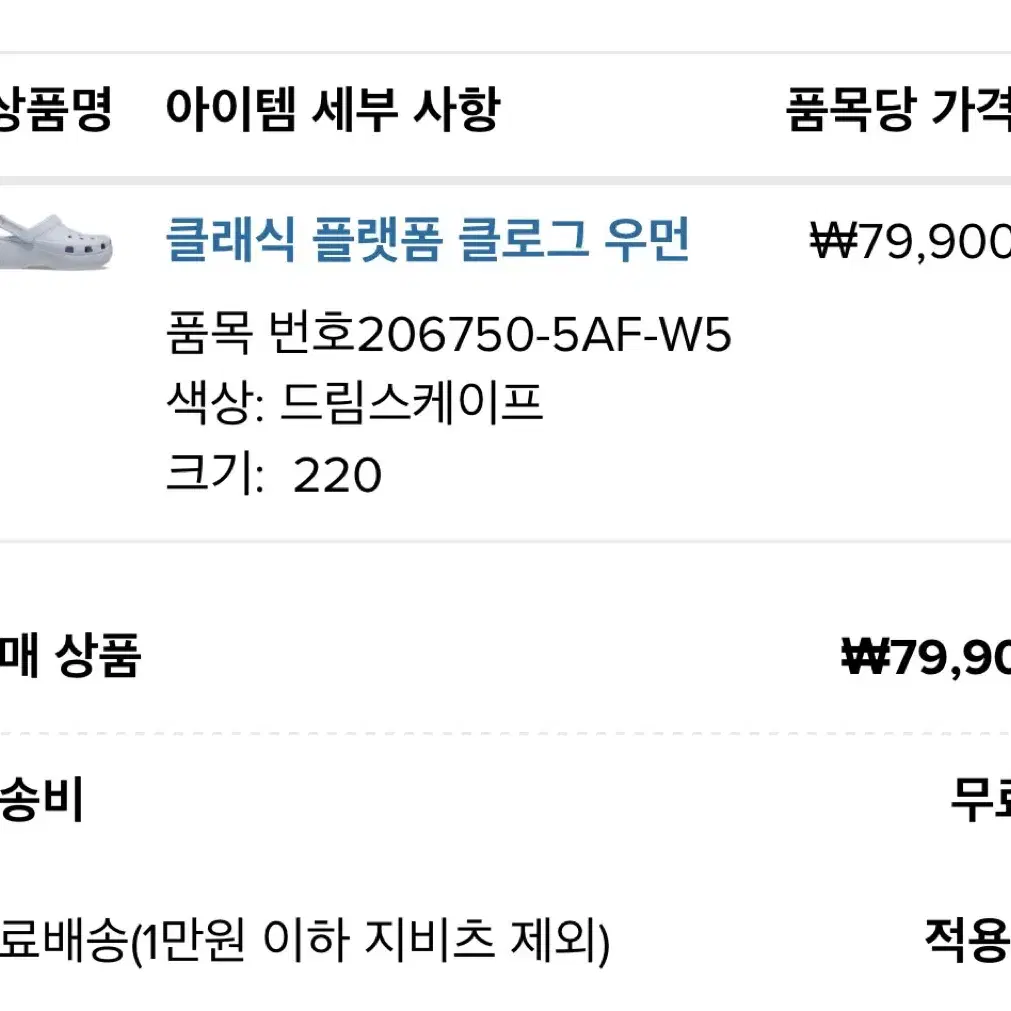The height and width of the screenshot is (1011, 1011).
Task: Click the gray header divider below 아이템 세부 사항
Action: click(x=506, y=180)
